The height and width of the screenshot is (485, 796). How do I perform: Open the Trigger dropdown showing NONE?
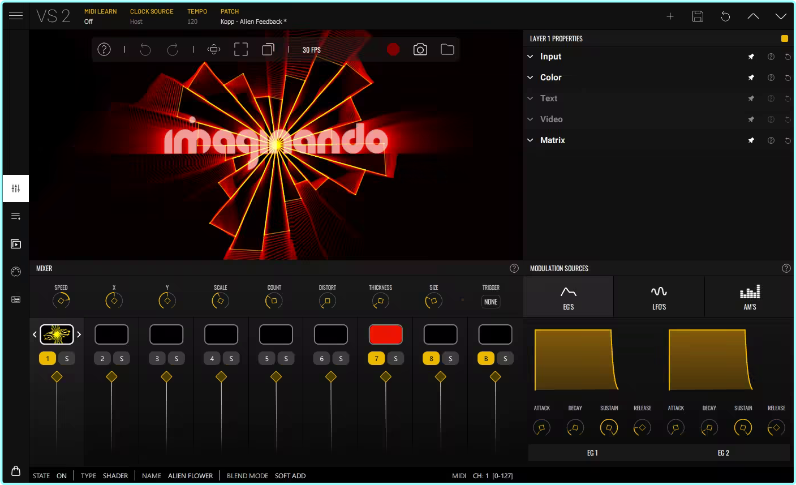coord(490,302)
